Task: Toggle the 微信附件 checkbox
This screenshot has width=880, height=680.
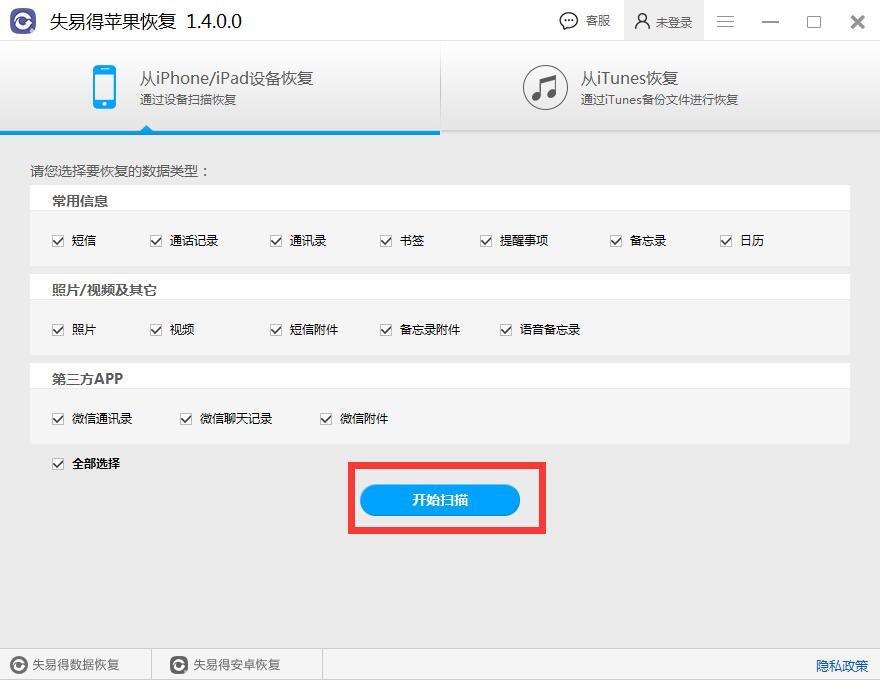Action: [326, 419]
